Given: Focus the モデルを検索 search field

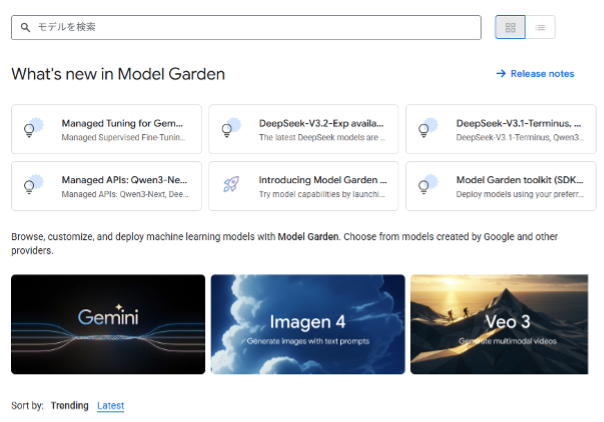Looking at the screenshot, I should (x=246, y=27).
